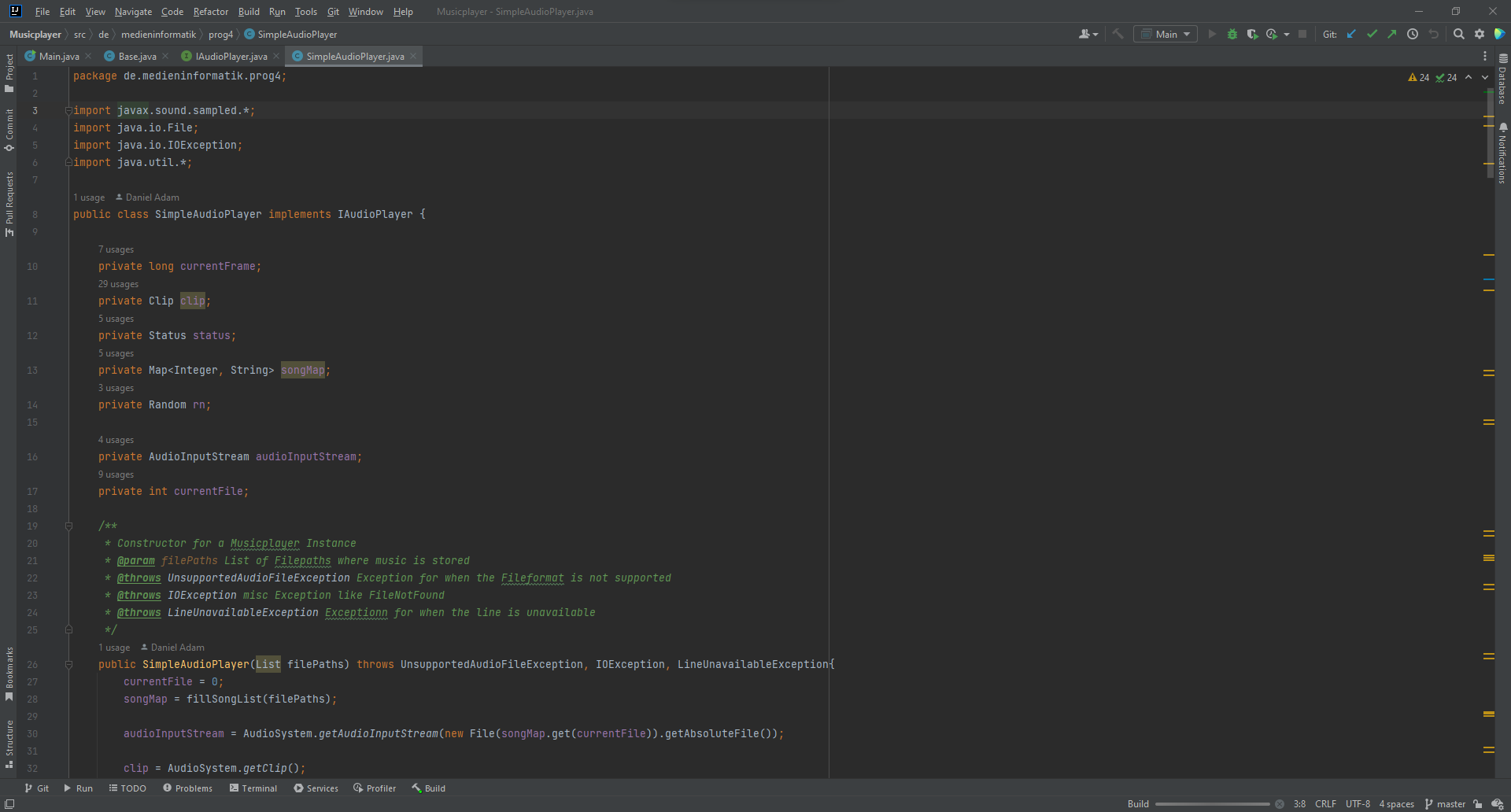Open Search Everywhere magnifier
Screen dimensions: 1511x812
pyautogui.click(x=1459, y=34)
